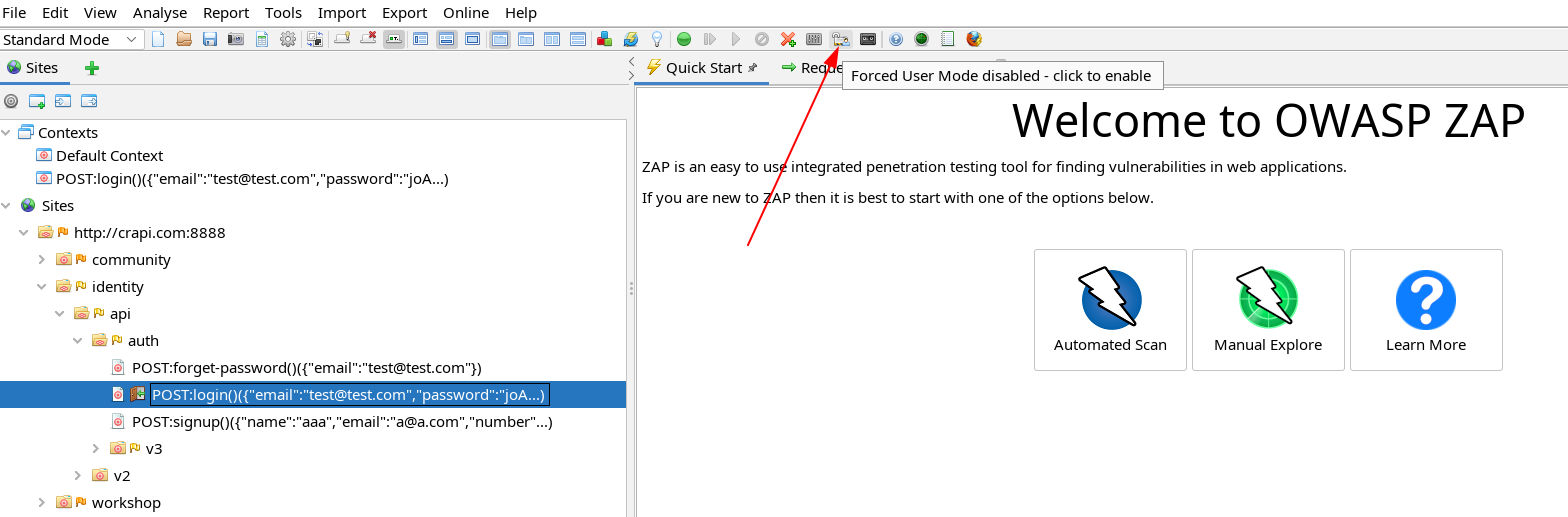Collapse the identity folder
1568x517 pixels.
[42, 287]
